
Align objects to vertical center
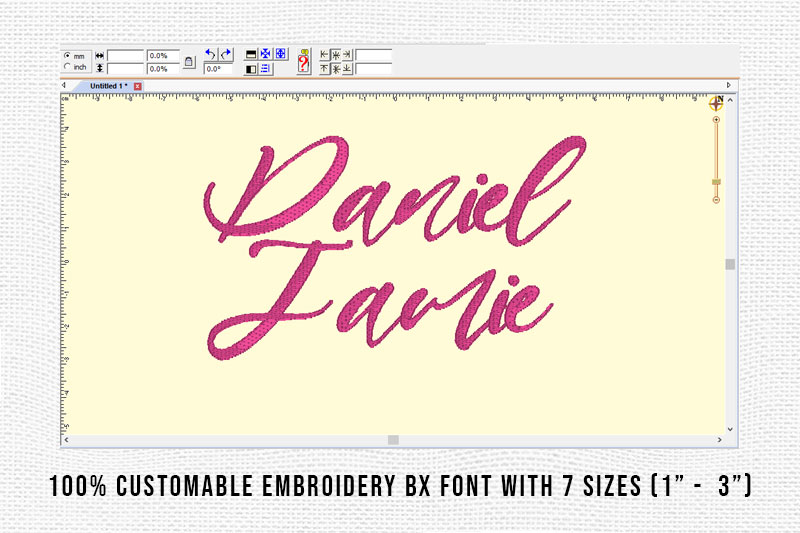(336, 69)
